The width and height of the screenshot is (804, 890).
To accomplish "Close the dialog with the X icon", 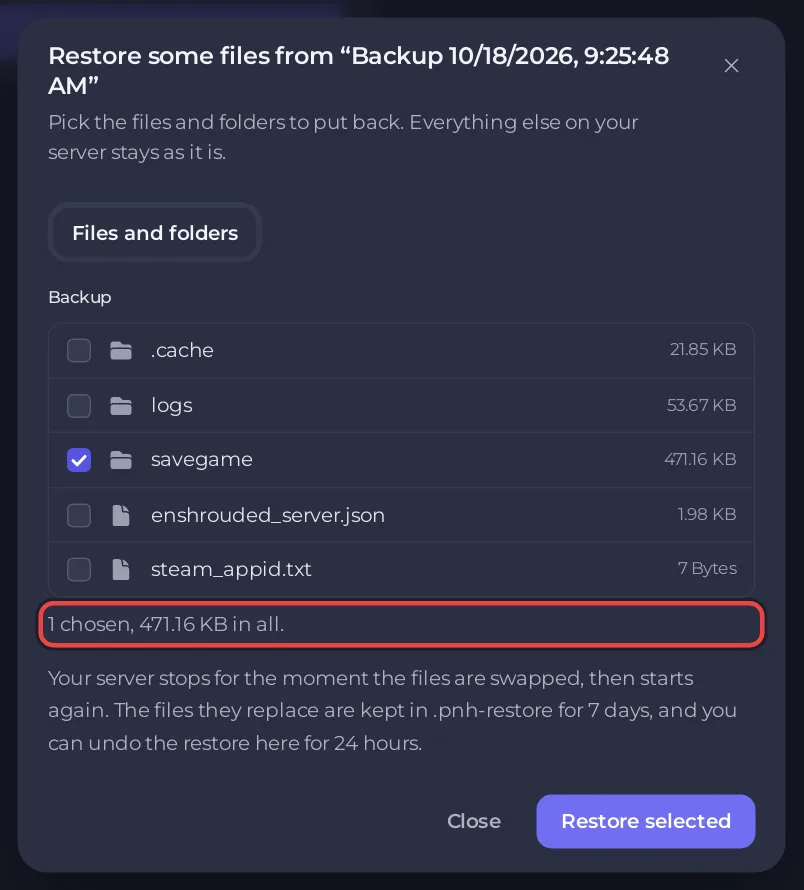I will pos(731,66).
